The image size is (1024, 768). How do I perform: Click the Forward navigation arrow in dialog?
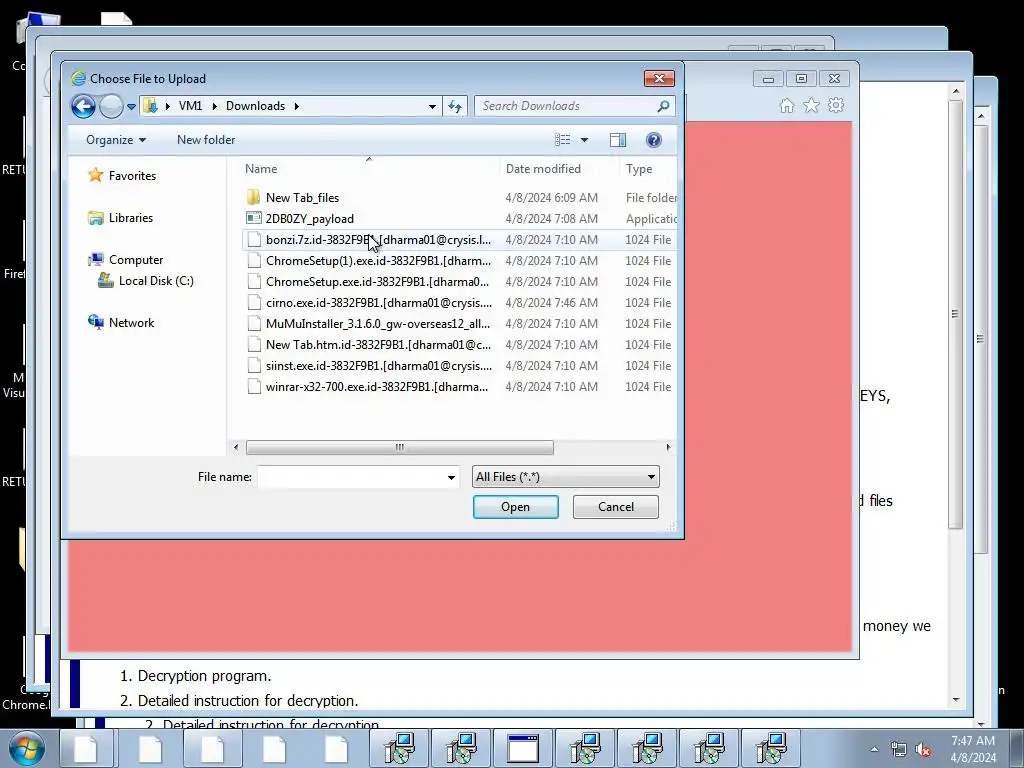tap(111, 106)
